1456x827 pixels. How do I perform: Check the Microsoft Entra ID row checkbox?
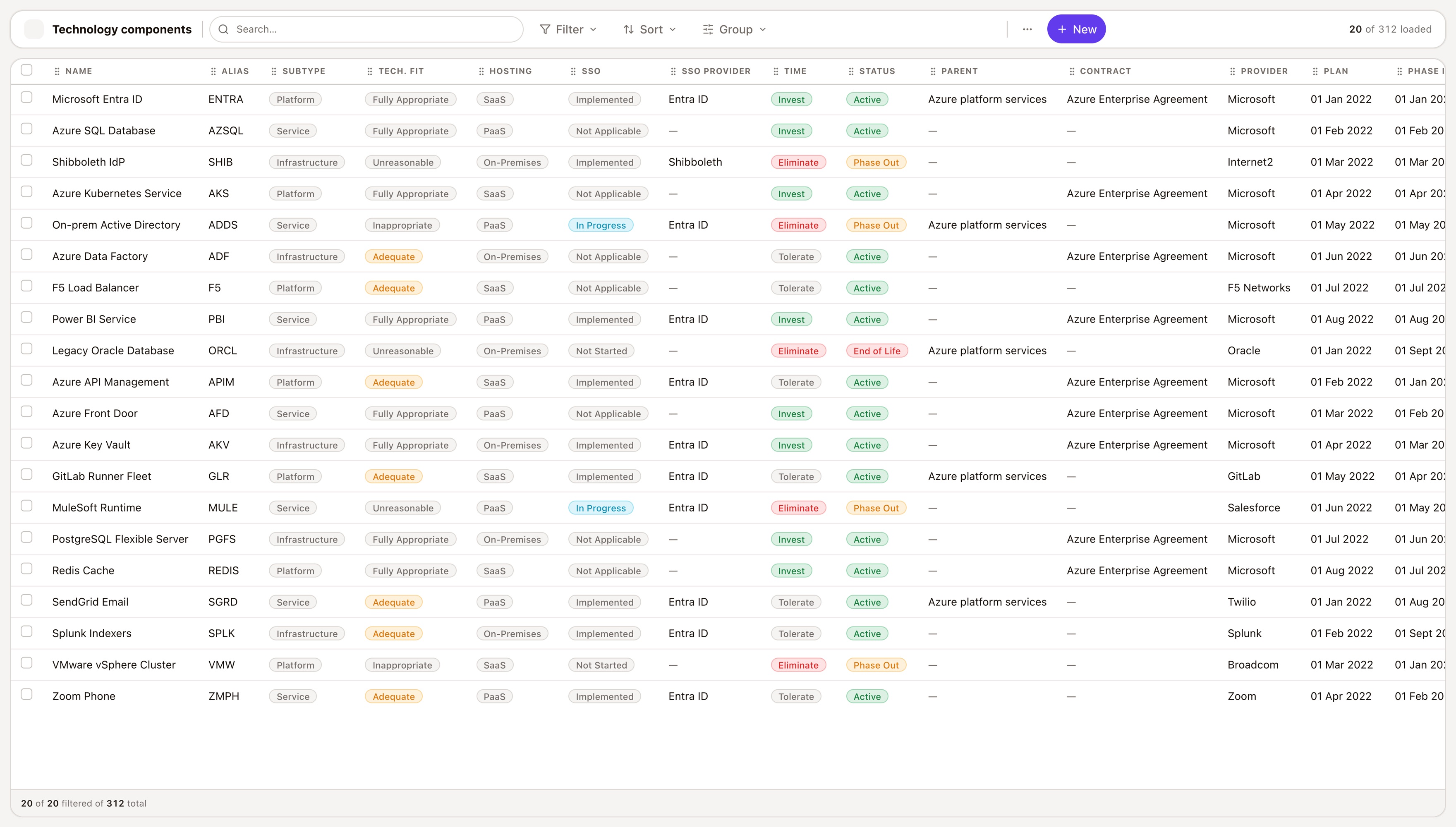pos(27,97)
